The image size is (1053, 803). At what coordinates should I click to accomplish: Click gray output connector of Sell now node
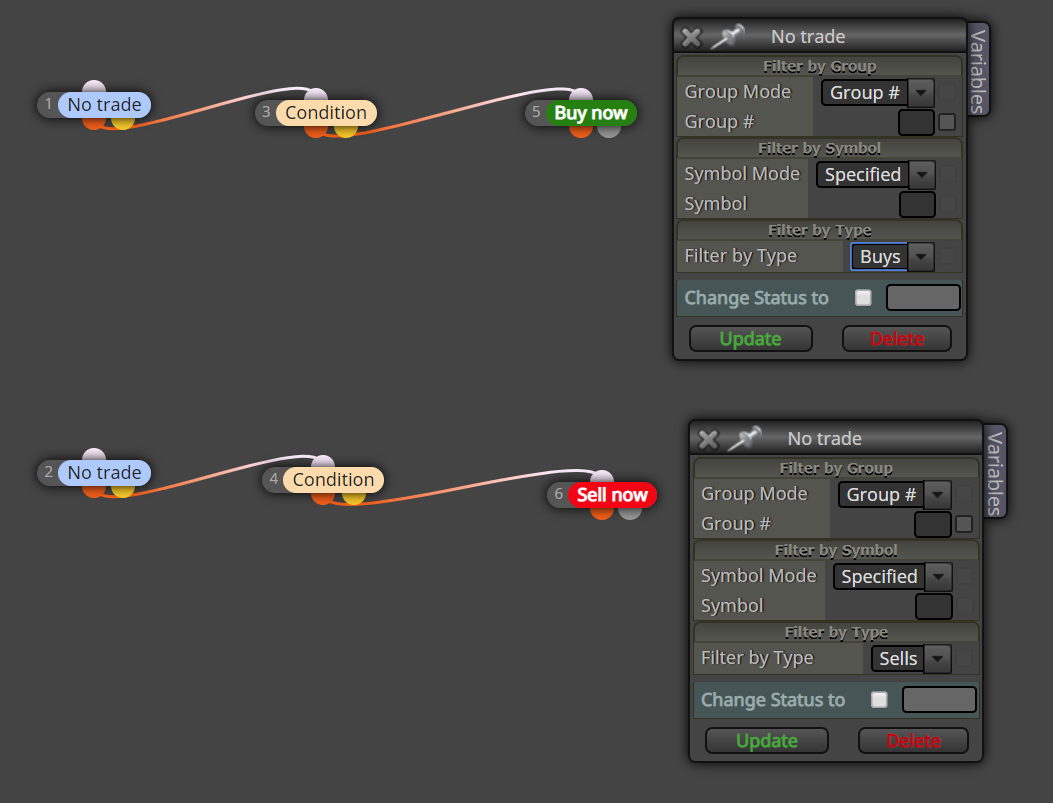(x=630, y=512)
